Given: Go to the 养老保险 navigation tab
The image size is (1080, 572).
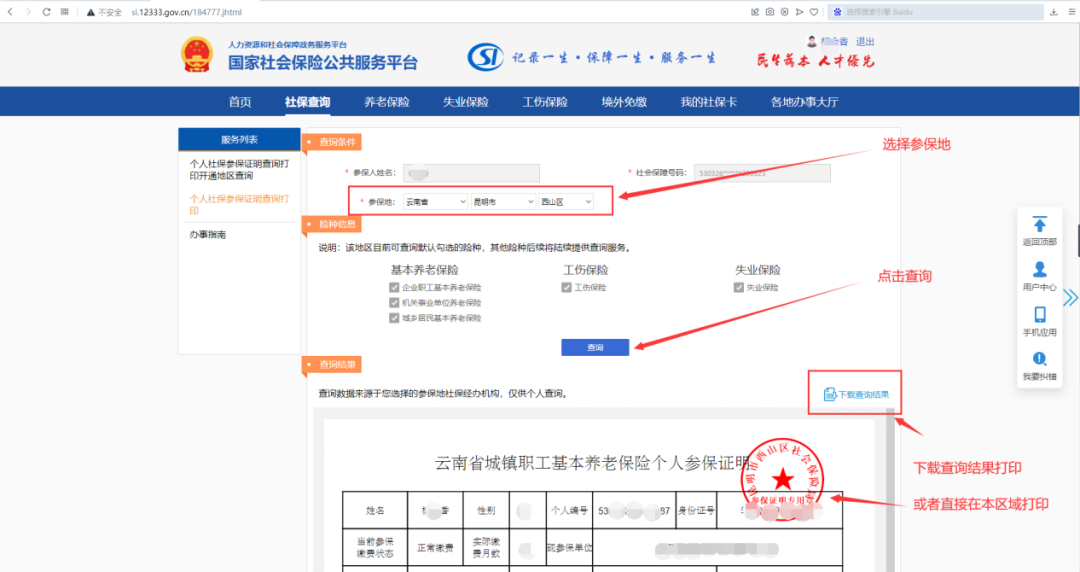Looking at the screenshot, I should point(386,102).
